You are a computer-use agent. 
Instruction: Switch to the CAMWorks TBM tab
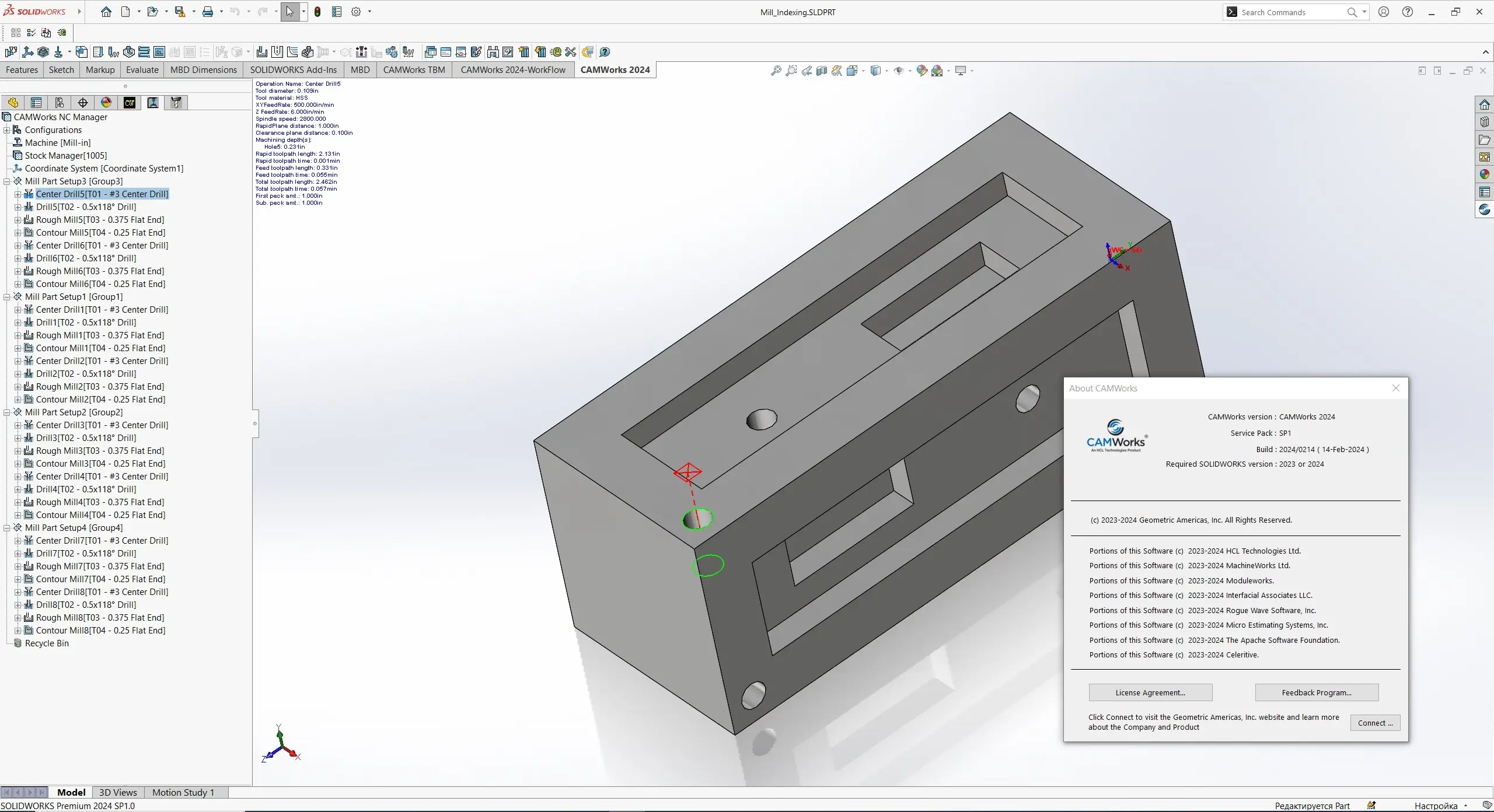coord(414,70)
